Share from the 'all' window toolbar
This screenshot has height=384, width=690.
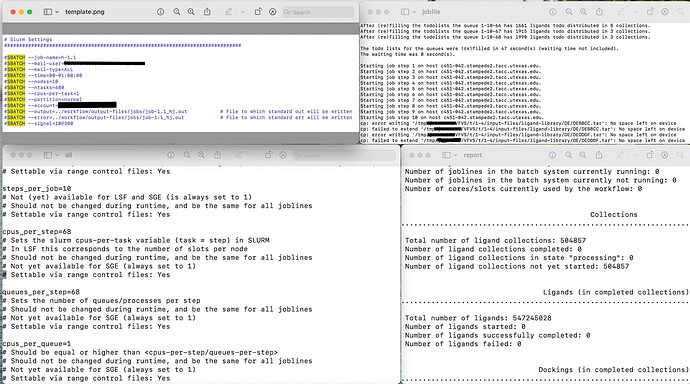217,155
